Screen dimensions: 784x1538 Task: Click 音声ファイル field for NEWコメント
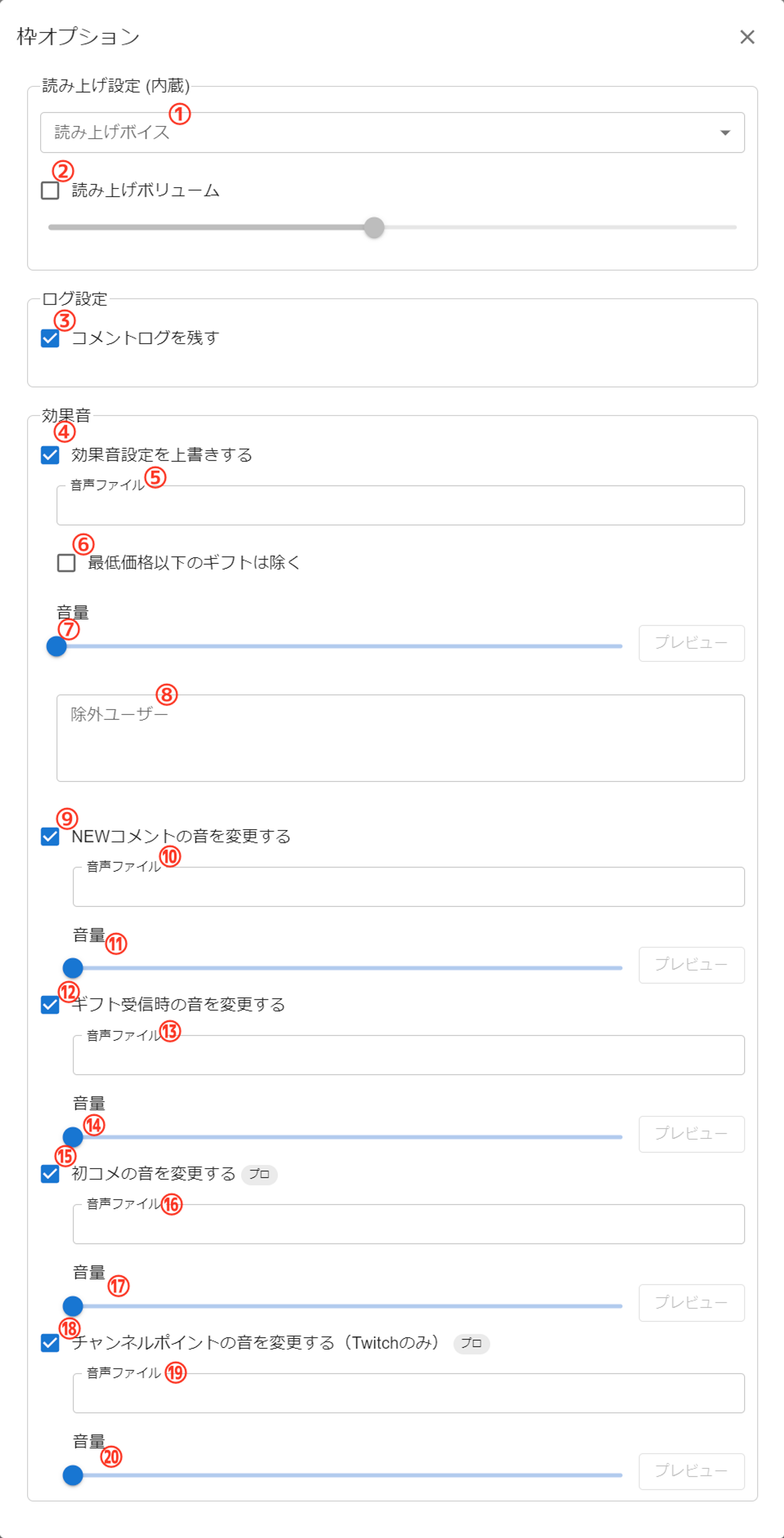tap(408, 887)
